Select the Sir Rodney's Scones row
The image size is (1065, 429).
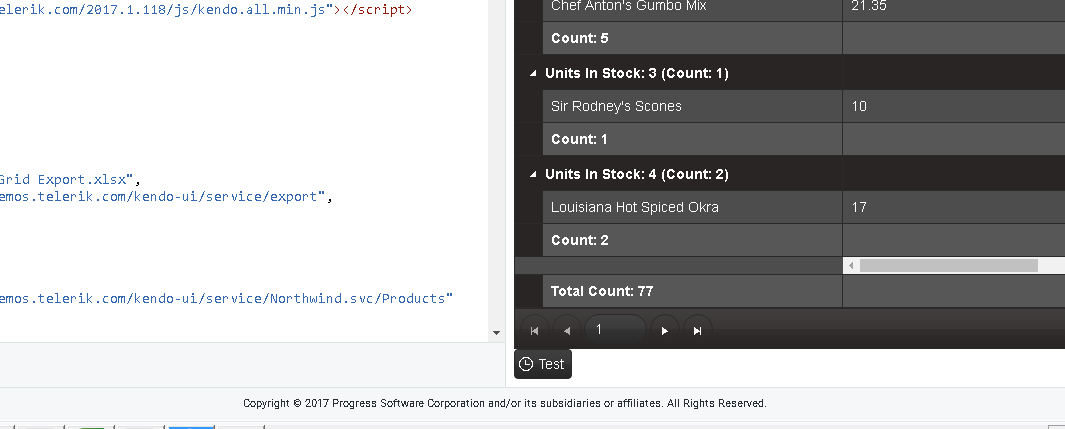point(616,106)
